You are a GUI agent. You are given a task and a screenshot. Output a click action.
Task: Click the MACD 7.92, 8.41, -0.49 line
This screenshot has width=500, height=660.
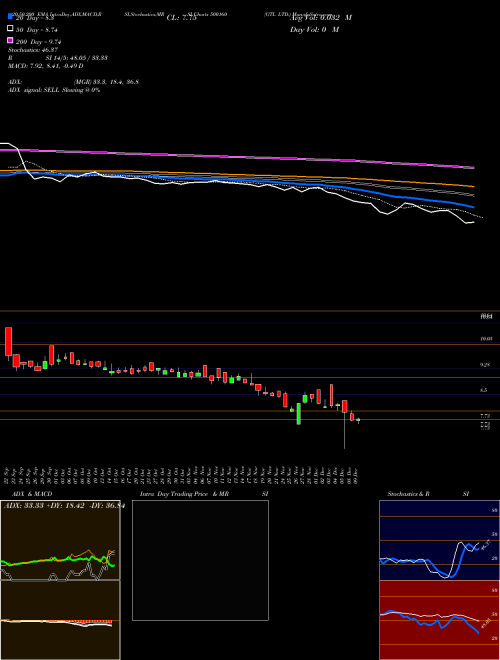pyautogui.click(x=45, y=66)
